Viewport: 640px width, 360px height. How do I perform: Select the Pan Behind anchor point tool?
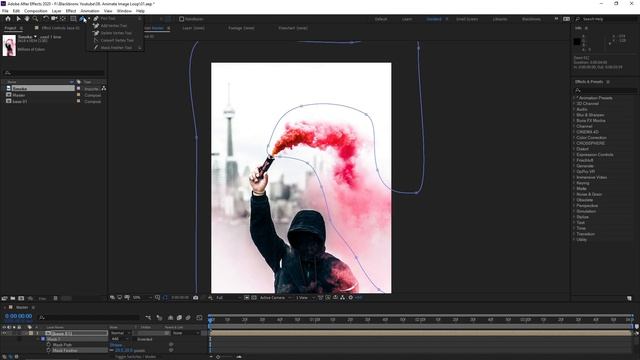(63, 19)
